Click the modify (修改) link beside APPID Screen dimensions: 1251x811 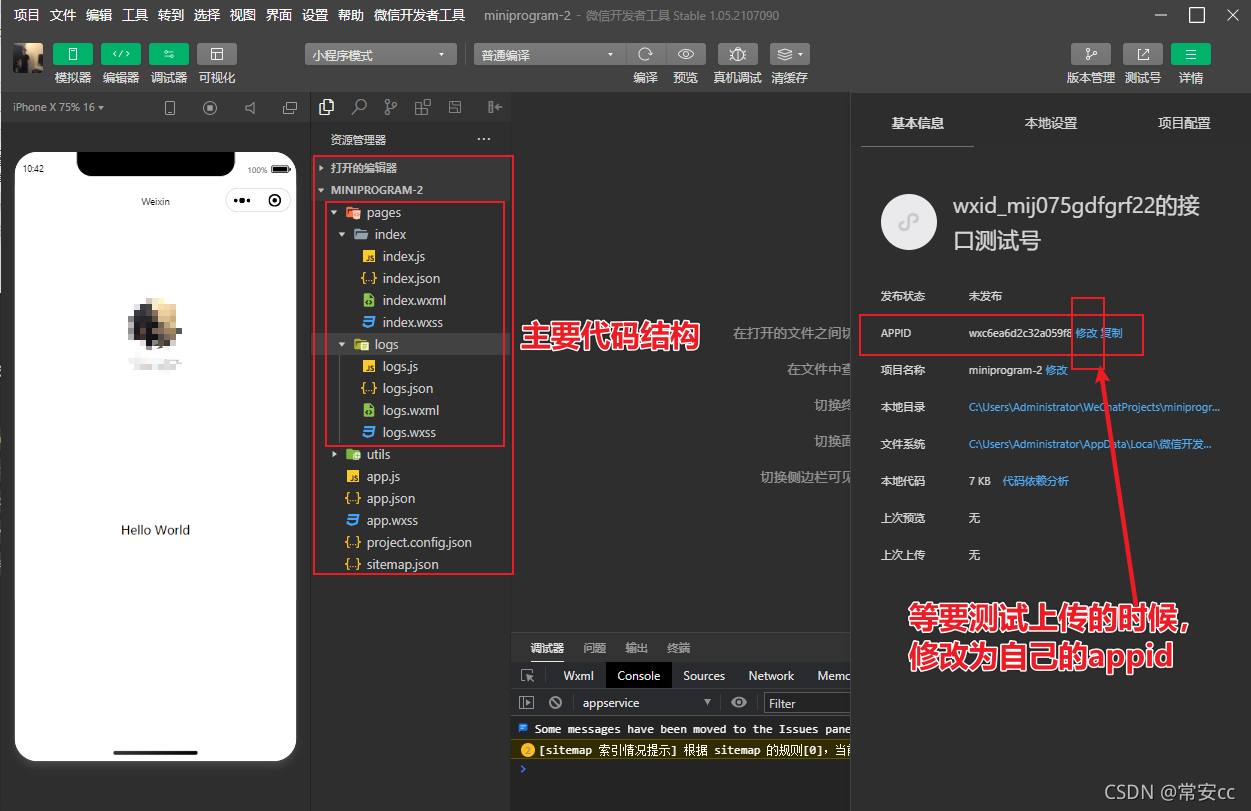[x=1086, y=332]
